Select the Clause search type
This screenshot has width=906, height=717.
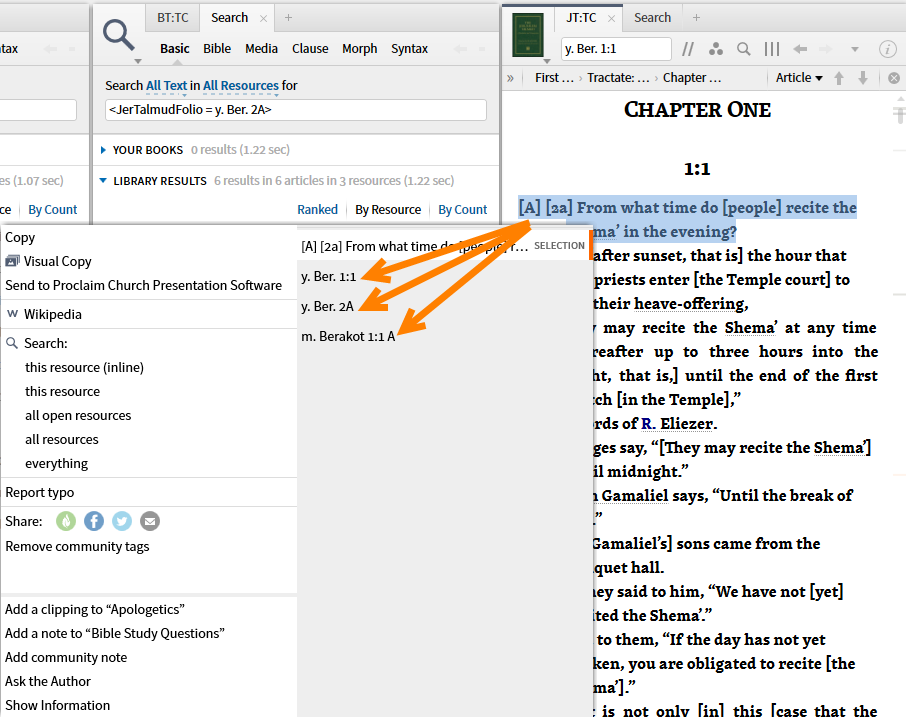pyautogui.click(x=310, y=49)
